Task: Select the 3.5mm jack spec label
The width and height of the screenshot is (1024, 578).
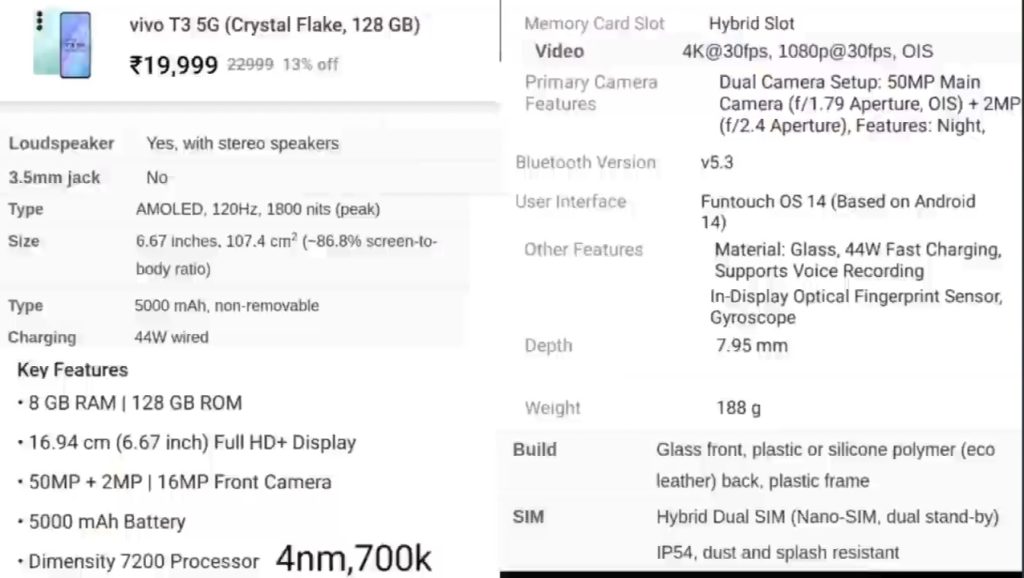Action: tap(54, 177)
